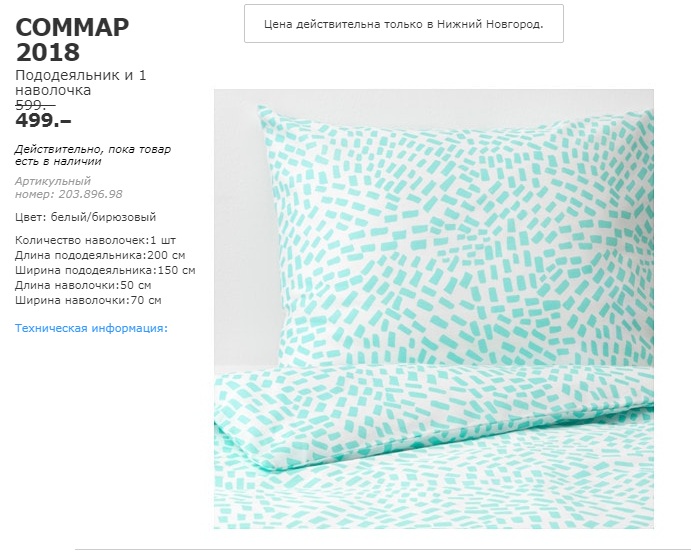Viewport: 691px width, 552px height.
Task: Open the Техническая информация link
Action: [x=91, y=328]
